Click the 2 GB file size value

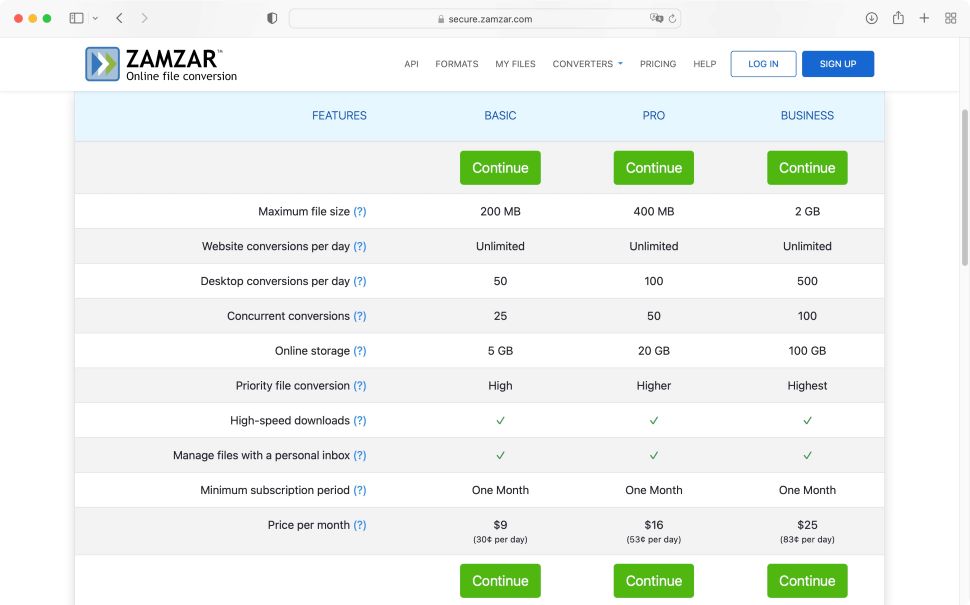click(x=807, y=212)
